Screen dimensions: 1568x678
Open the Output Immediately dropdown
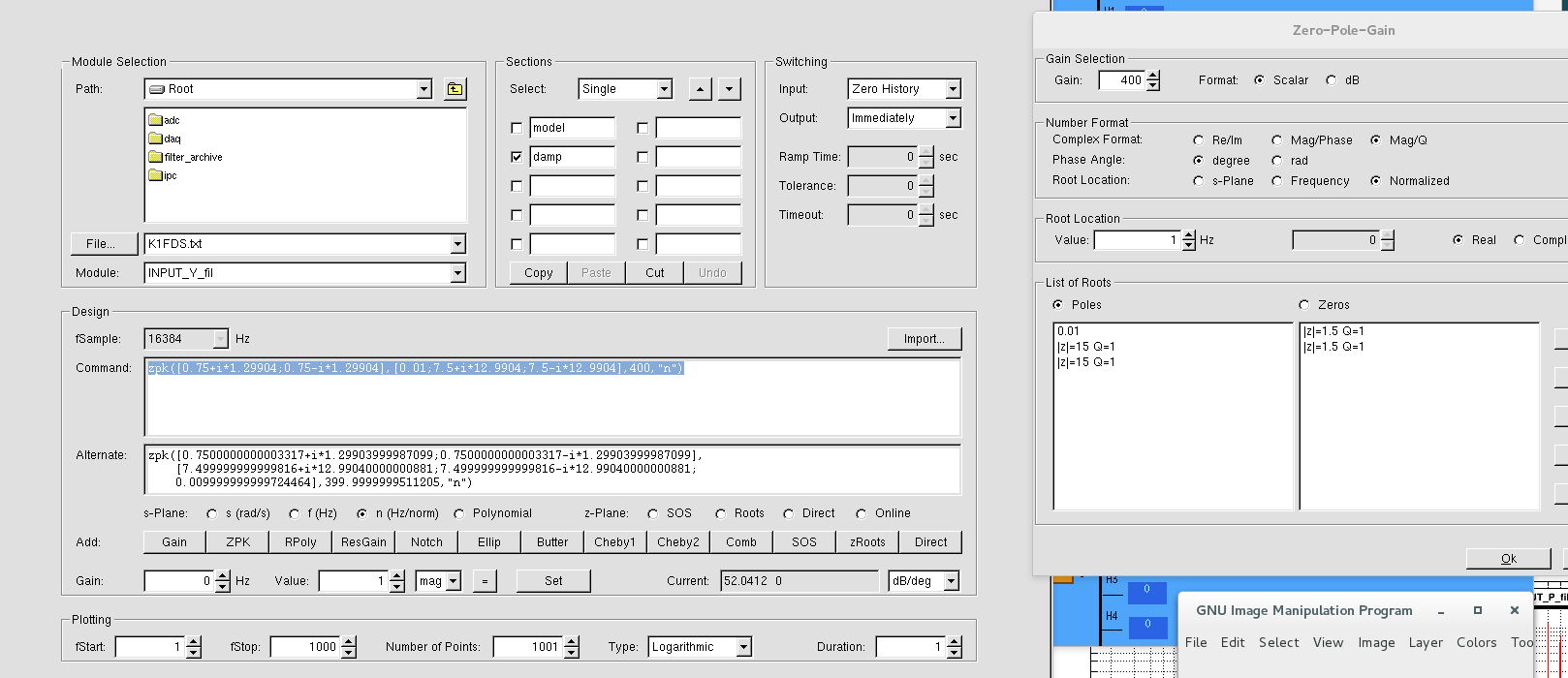coord(953,118)
